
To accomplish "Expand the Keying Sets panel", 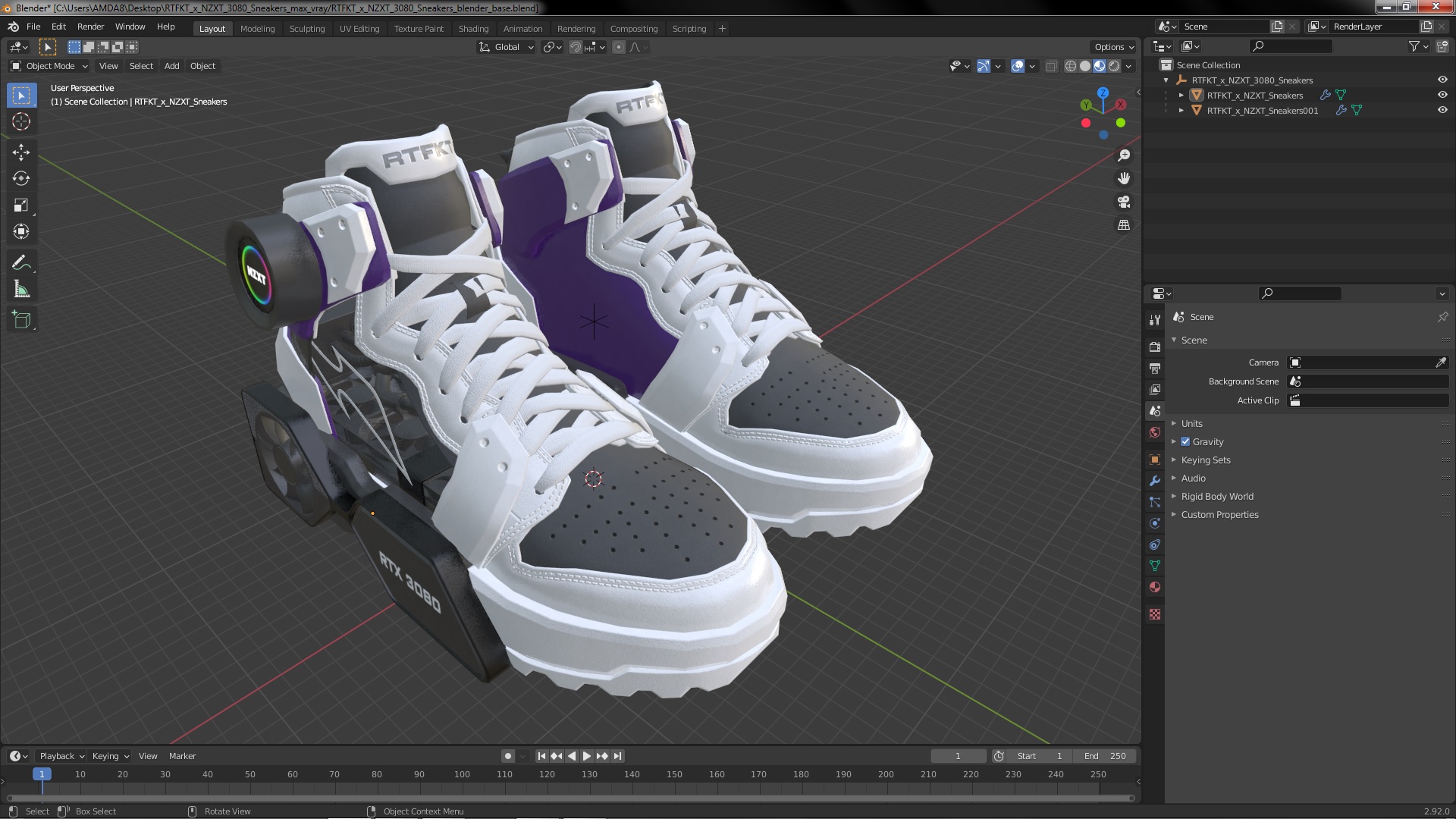I will pos(1205,460).
